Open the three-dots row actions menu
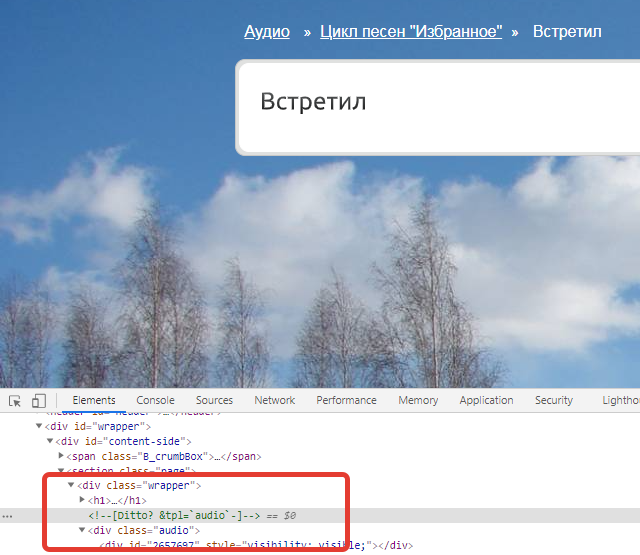This screenshot has width=640, height=555. tap(7, 516)
